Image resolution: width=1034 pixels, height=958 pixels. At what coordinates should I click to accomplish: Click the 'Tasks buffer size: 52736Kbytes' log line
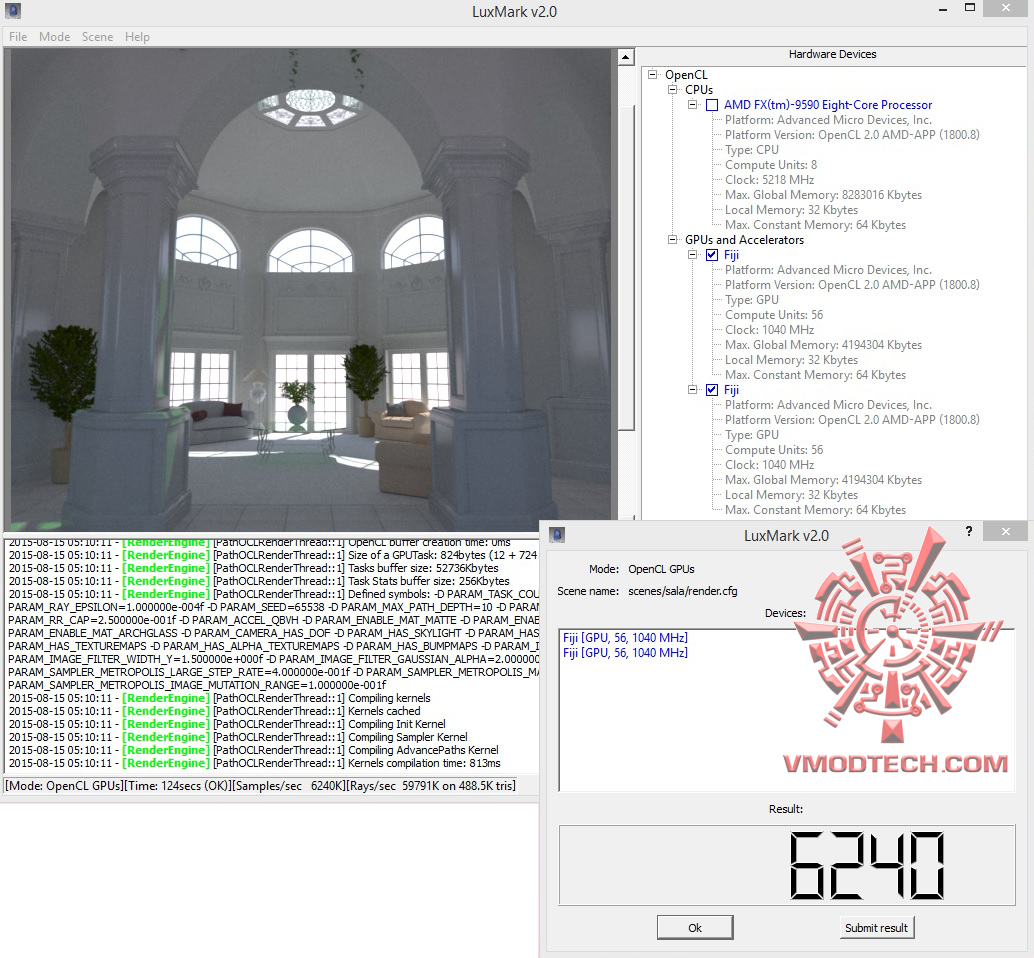[x=253, y=568]
